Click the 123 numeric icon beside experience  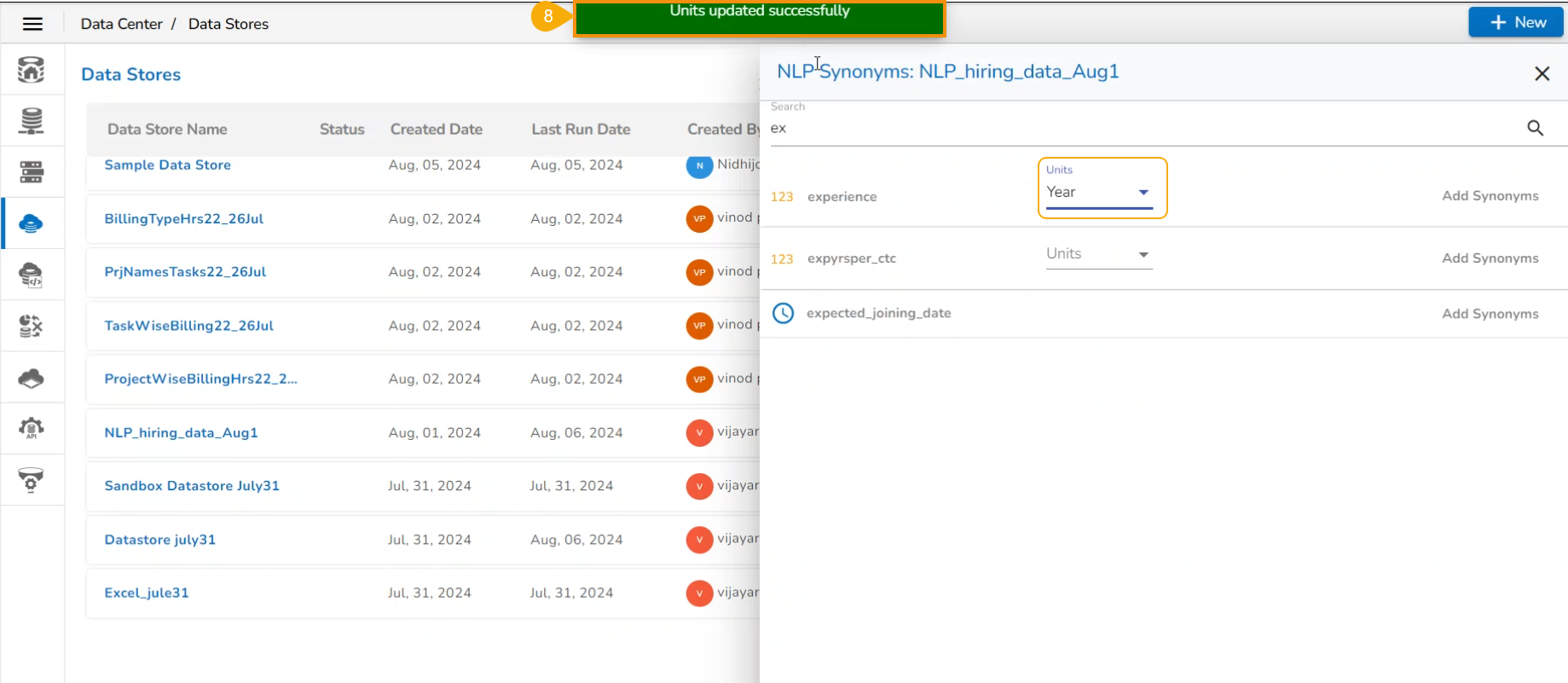click(782, 197)
